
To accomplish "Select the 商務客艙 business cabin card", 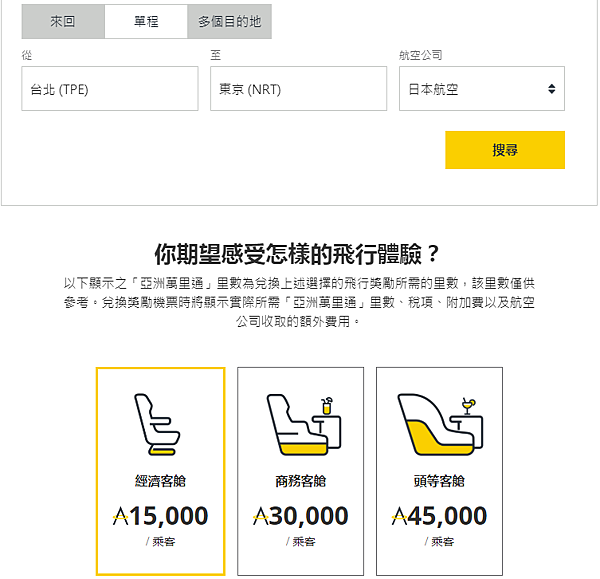I will coord(300,471).
